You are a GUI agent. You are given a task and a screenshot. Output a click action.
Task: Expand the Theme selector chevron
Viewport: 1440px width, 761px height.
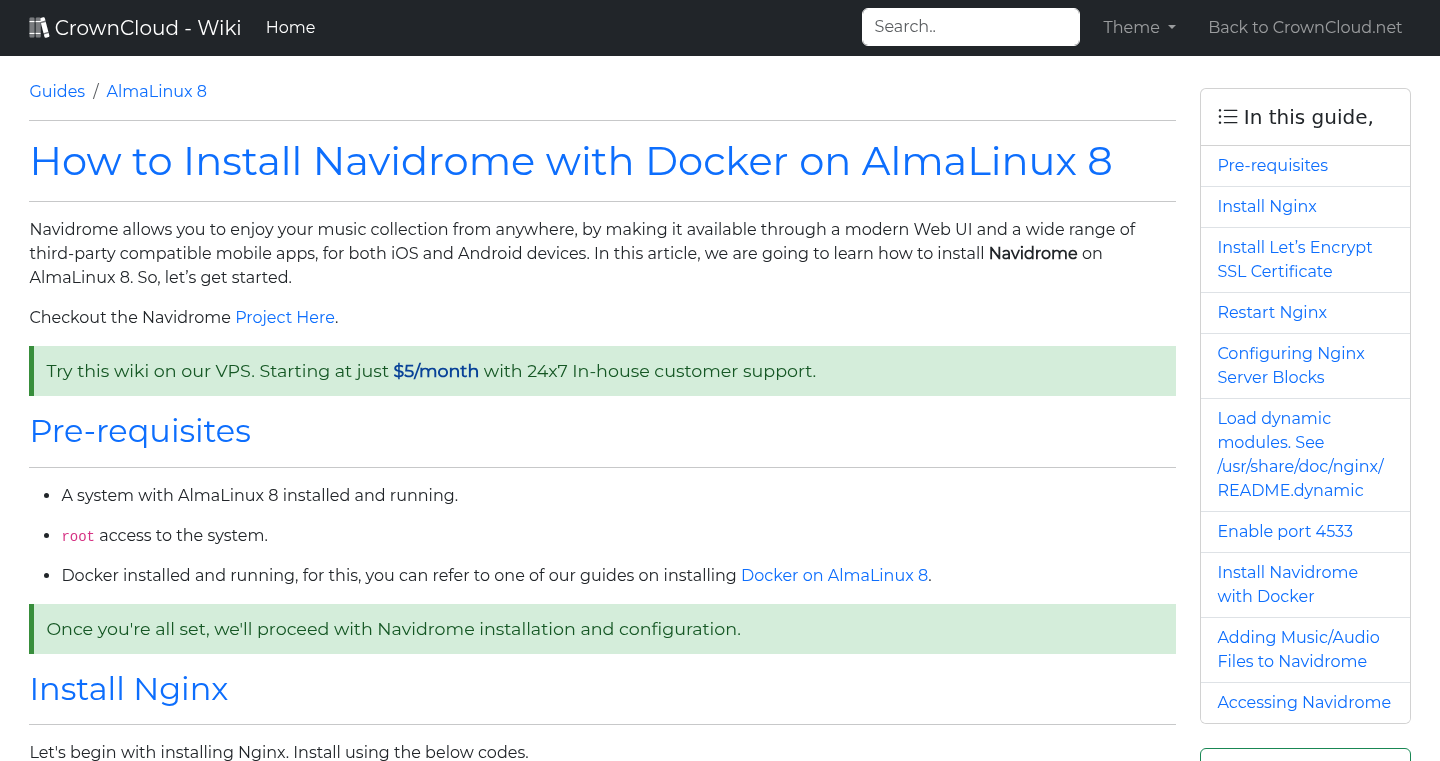point(1172,28)
